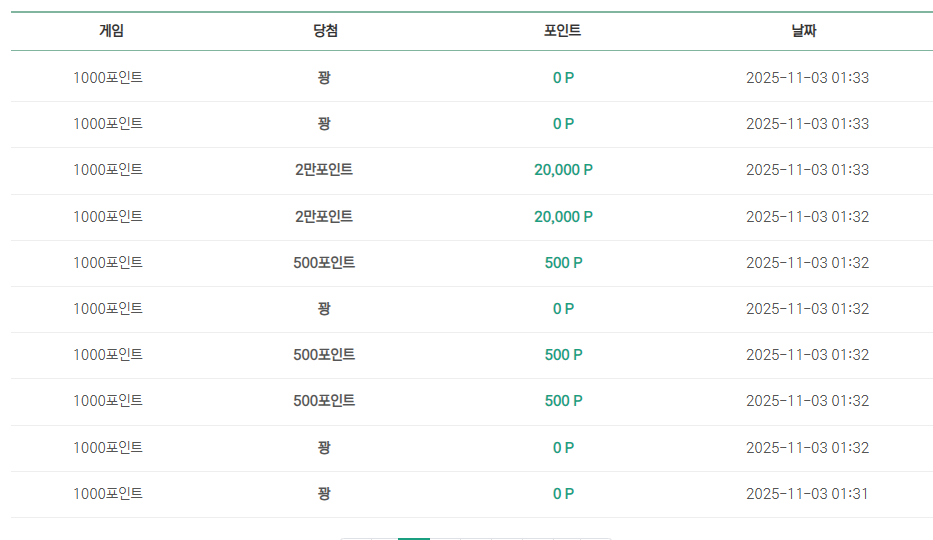The height and width of the screenshot is (540, 933).
Task: Select the highlighted green pagination page
Action: (x=414, y=539)
